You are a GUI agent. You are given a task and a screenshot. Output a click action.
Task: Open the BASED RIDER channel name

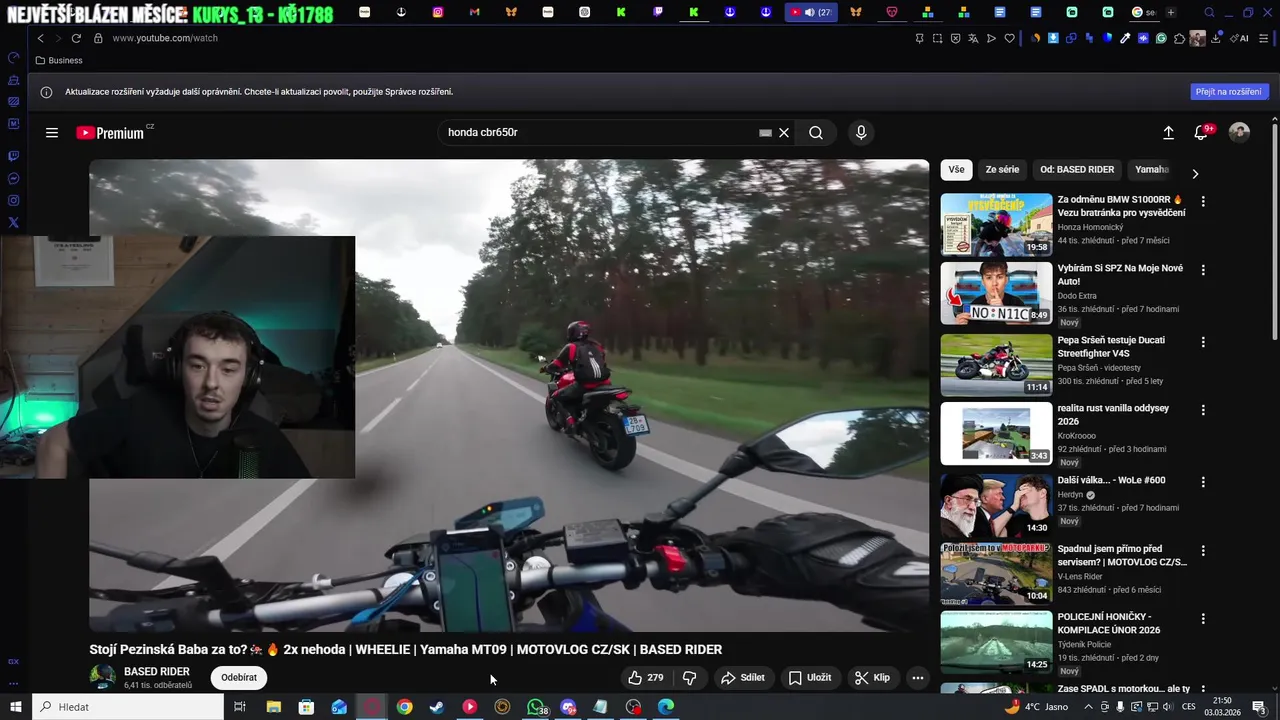pos(156,672)
